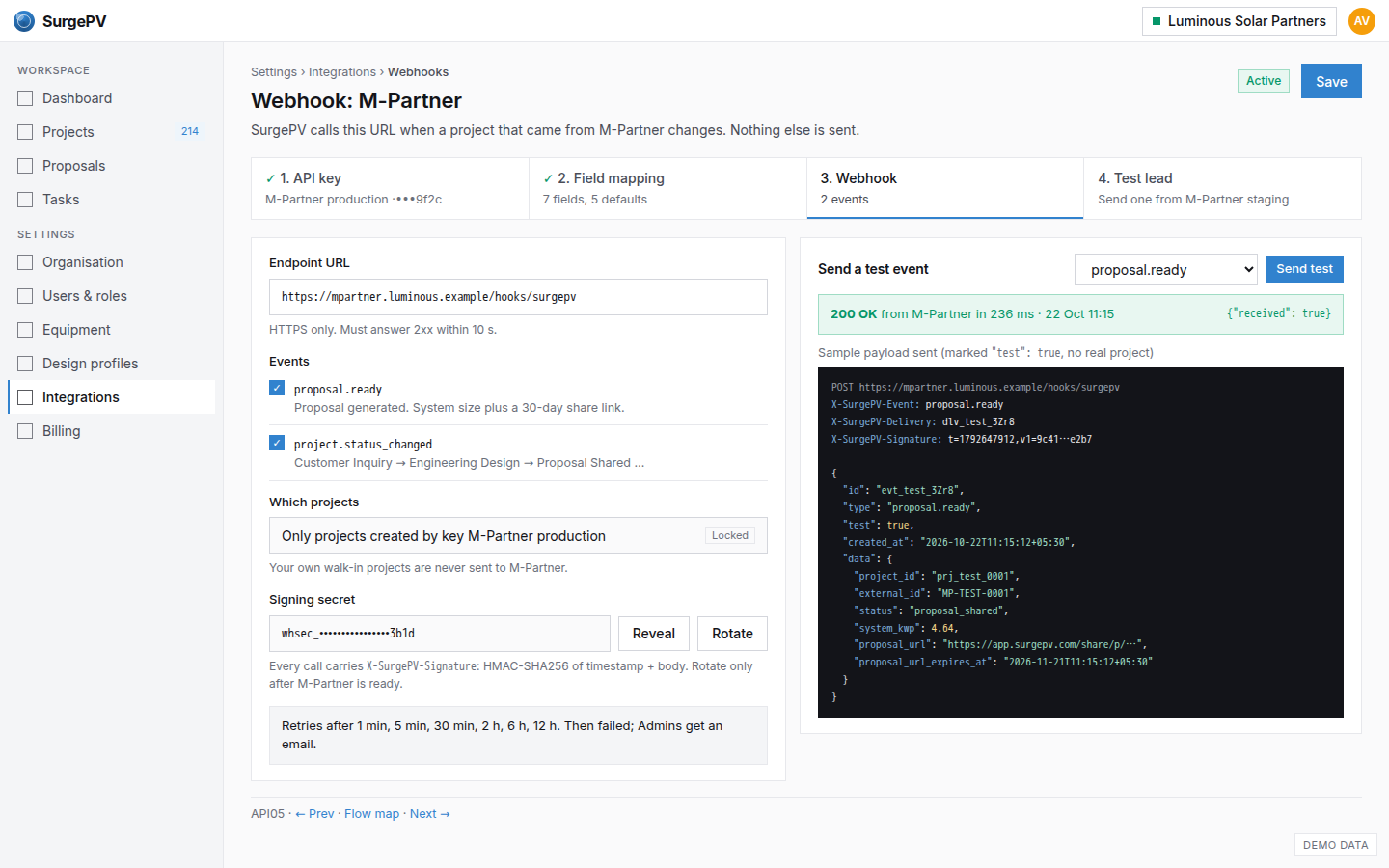Open the test event type dropdown
The height and width of the screenshot is (868, 1389).
[1166, 270]
